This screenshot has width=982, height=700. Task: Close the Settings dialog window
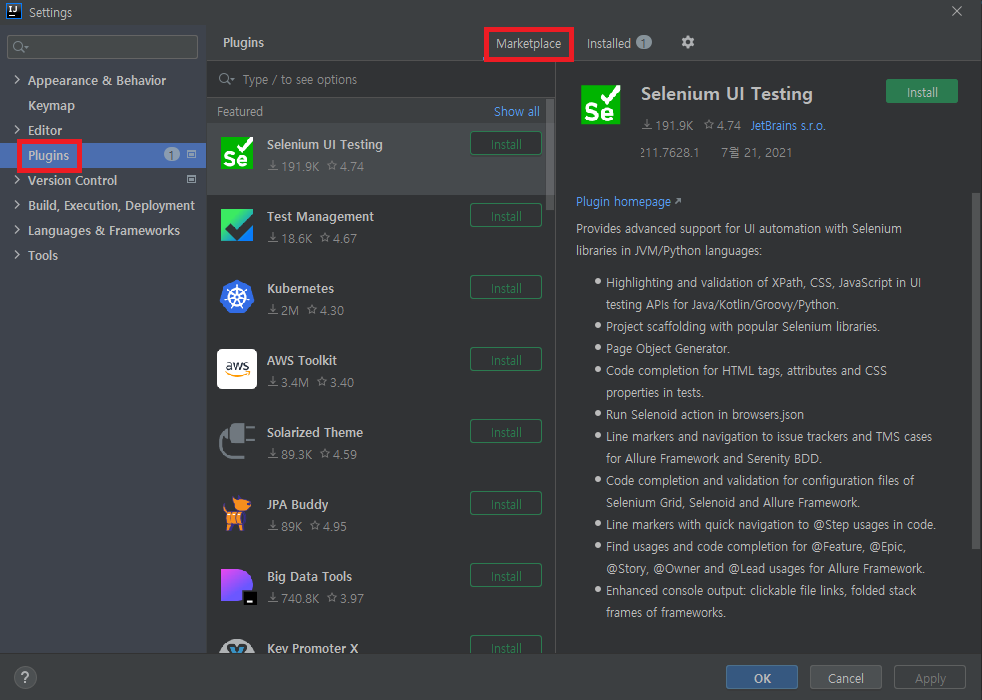pyautogui.click(x=956, y=11)
